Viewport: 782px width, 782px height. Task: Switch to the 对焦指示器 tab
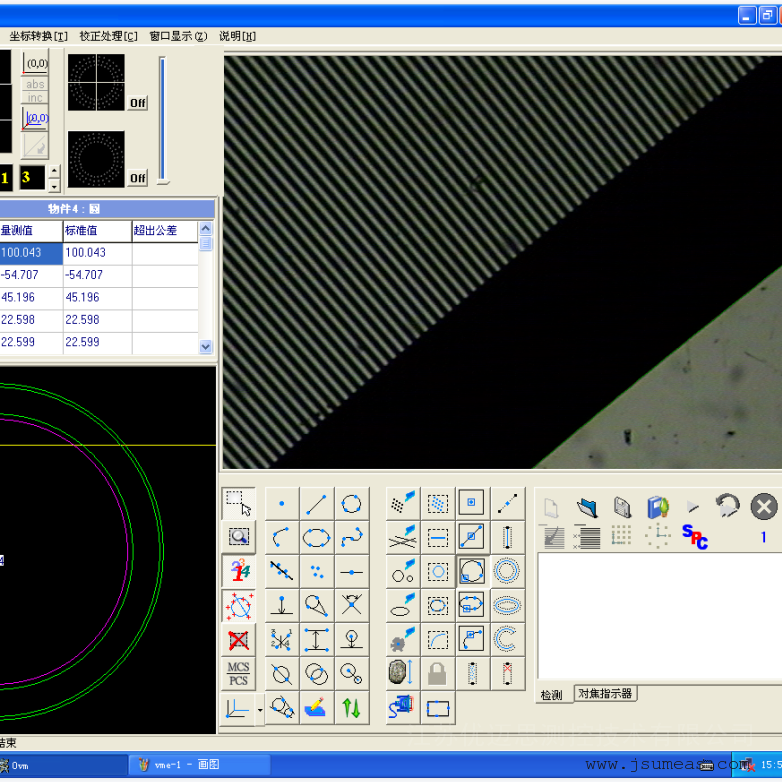point(605,694)
